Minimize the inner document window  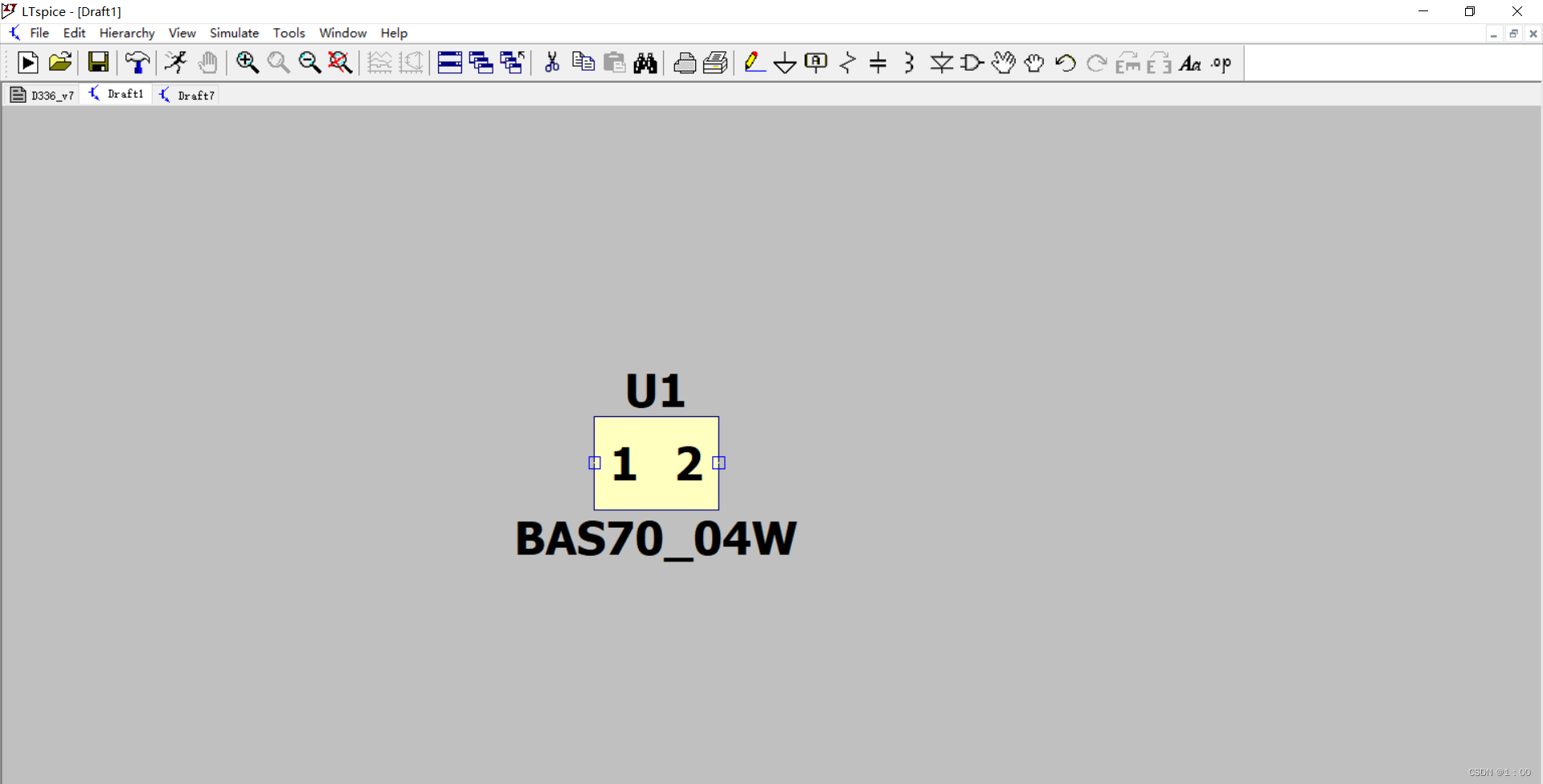(x=1493, y=34)
